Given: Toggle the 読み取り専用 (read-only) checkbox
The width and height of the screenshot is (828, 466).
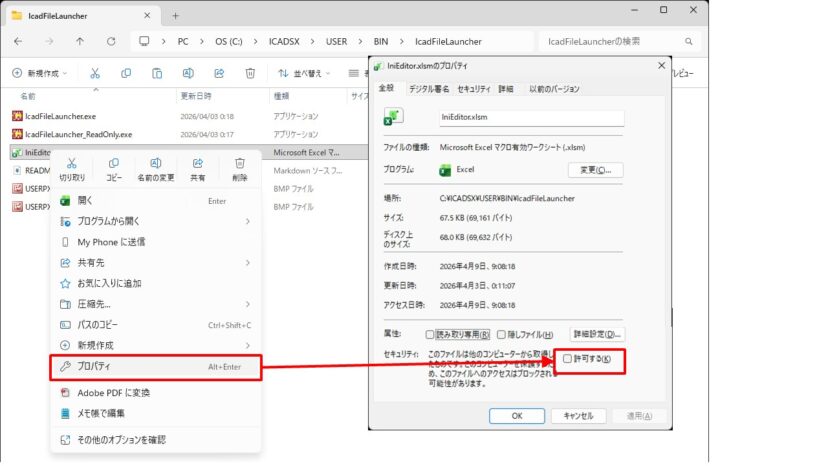Looking at the screenshot, I should pos(431,334).
